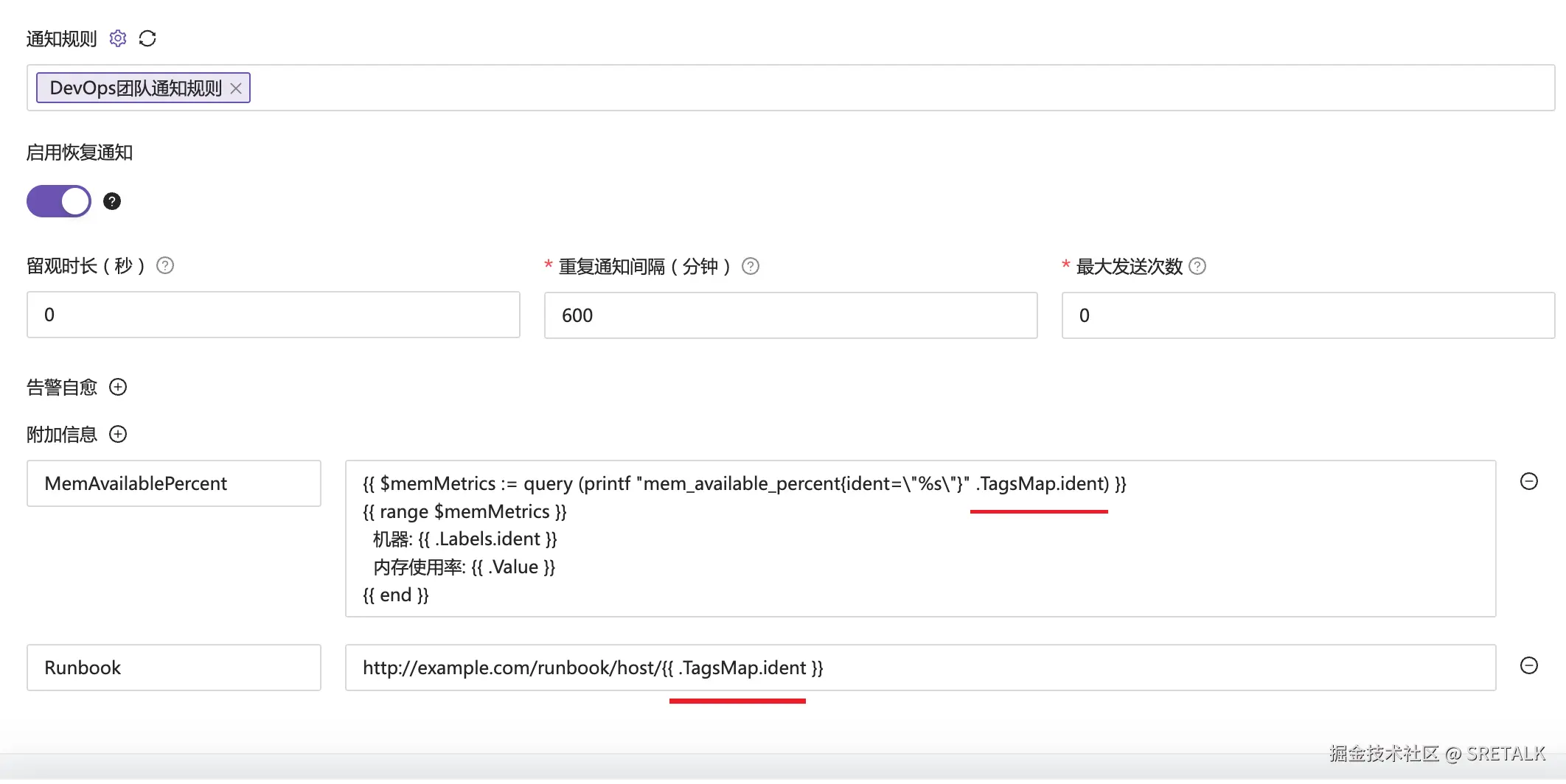Remove the DevOps团队通知规则 tag
Image resolution: width=1566 pixels, height=784 pixels.
236,88
